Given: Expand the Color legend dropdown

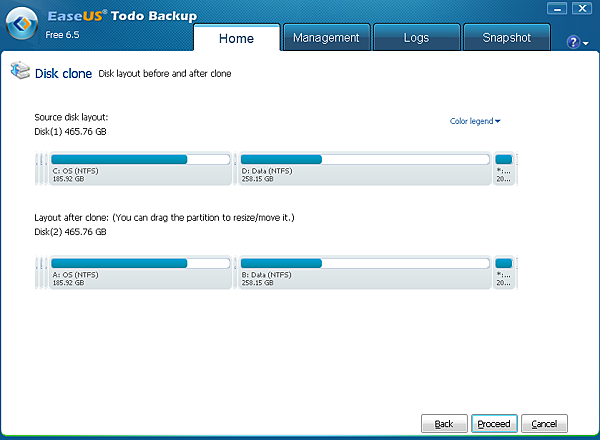Looking at the screenshot, I should [x=475, y=121].
